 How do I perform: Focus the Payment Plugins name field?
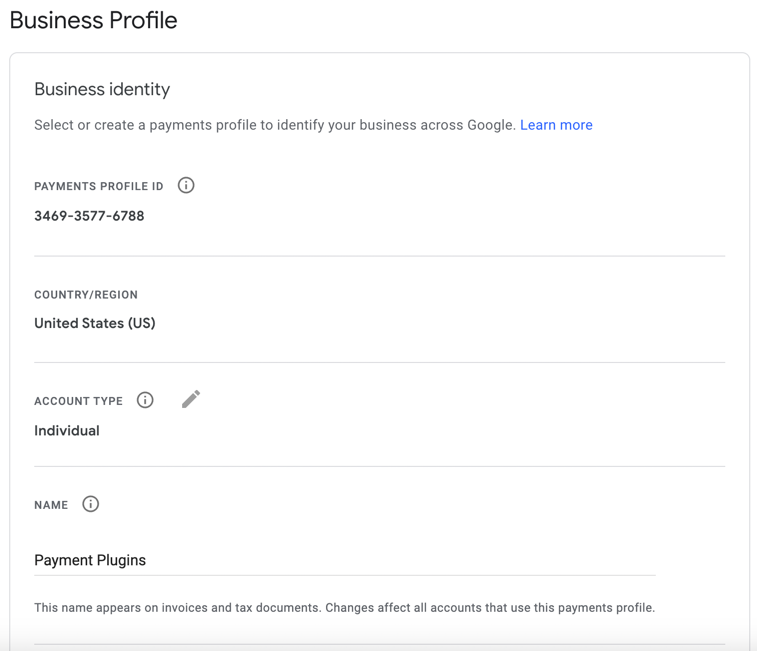click(345, 560)
